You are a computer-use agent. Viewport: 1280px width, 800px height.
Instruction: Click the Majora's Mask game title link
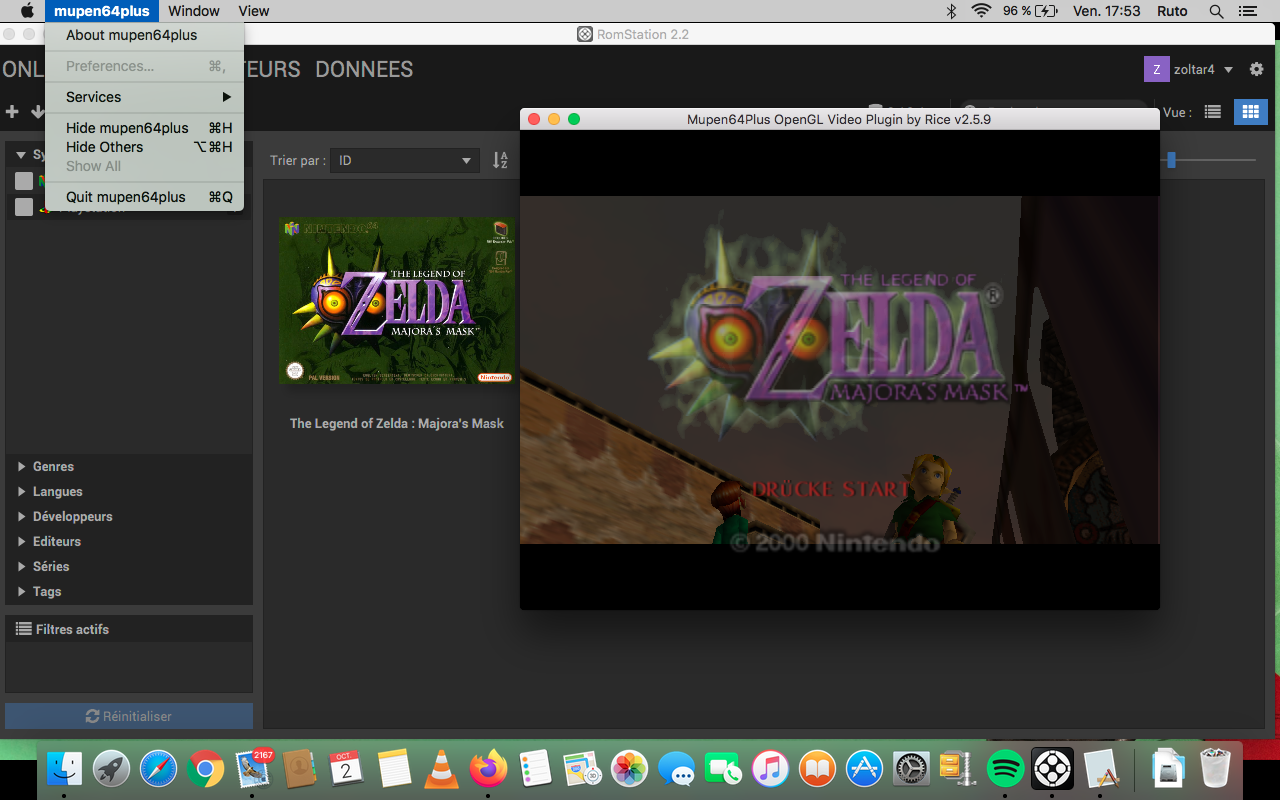click(x=397, y=423)
